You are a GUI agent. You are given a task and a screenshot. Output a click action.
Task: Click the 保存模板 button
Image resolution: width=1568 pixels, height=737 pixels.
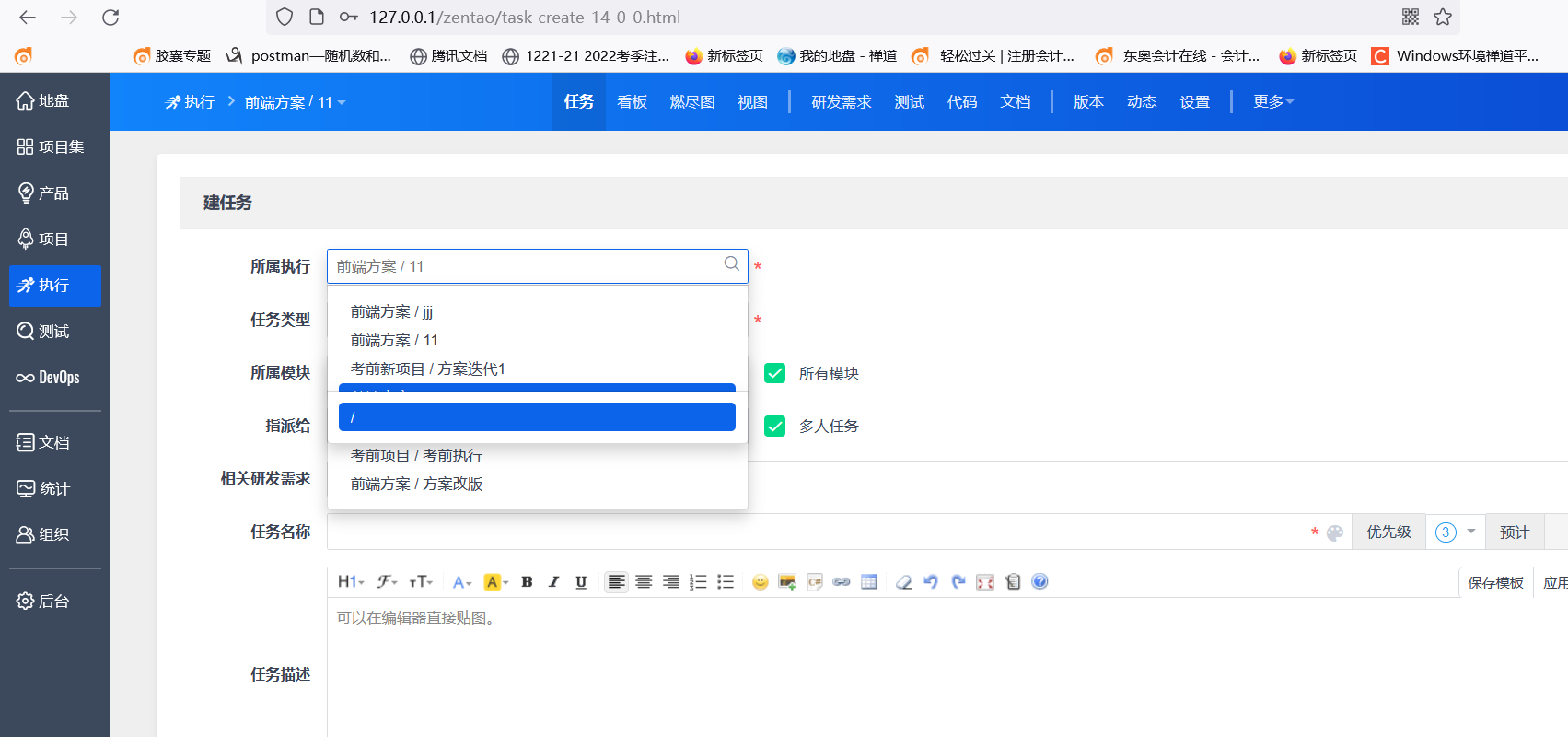click(x=1494, y=582)
